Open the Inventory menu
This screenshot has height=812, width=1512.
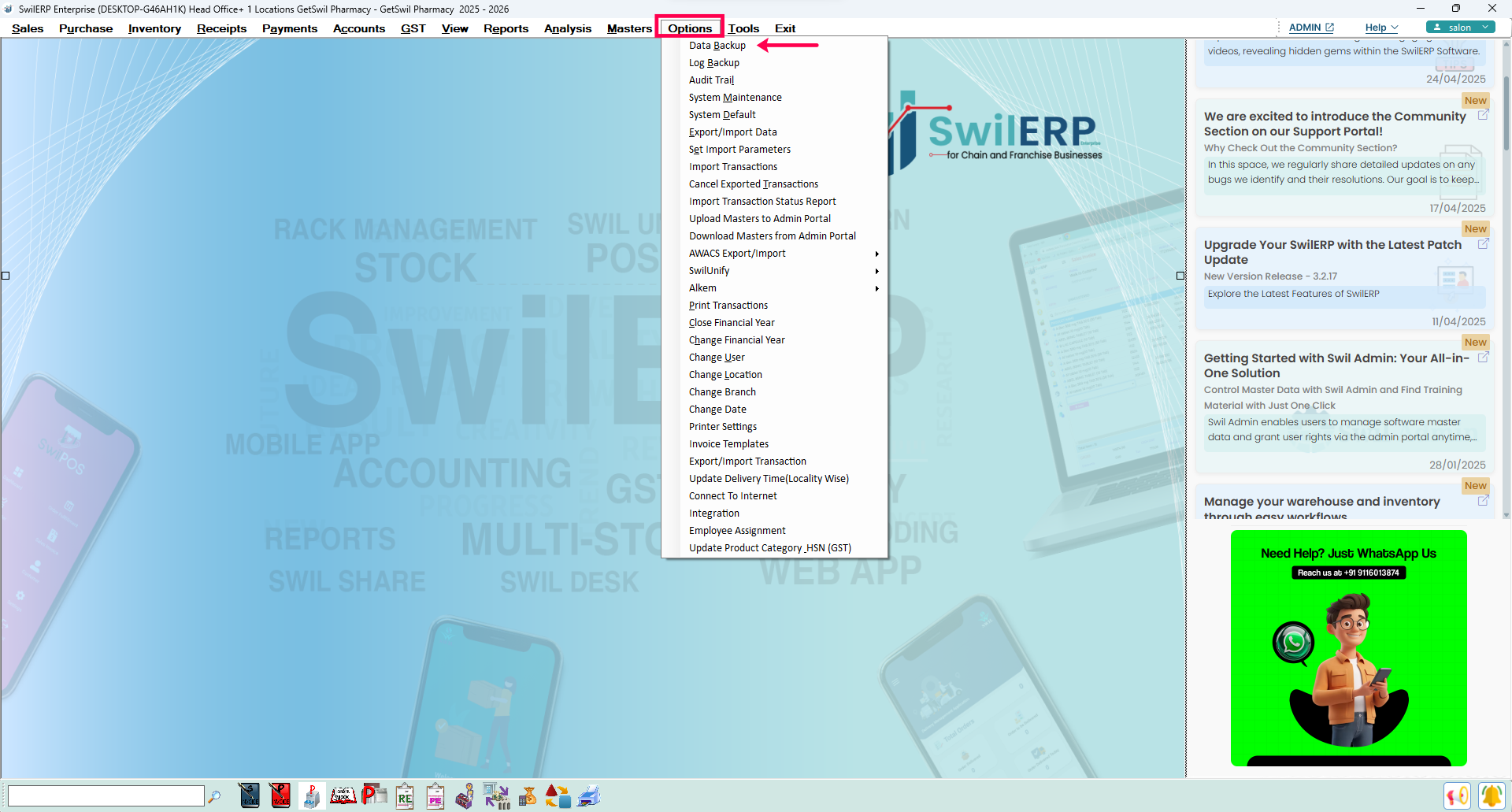154,28
